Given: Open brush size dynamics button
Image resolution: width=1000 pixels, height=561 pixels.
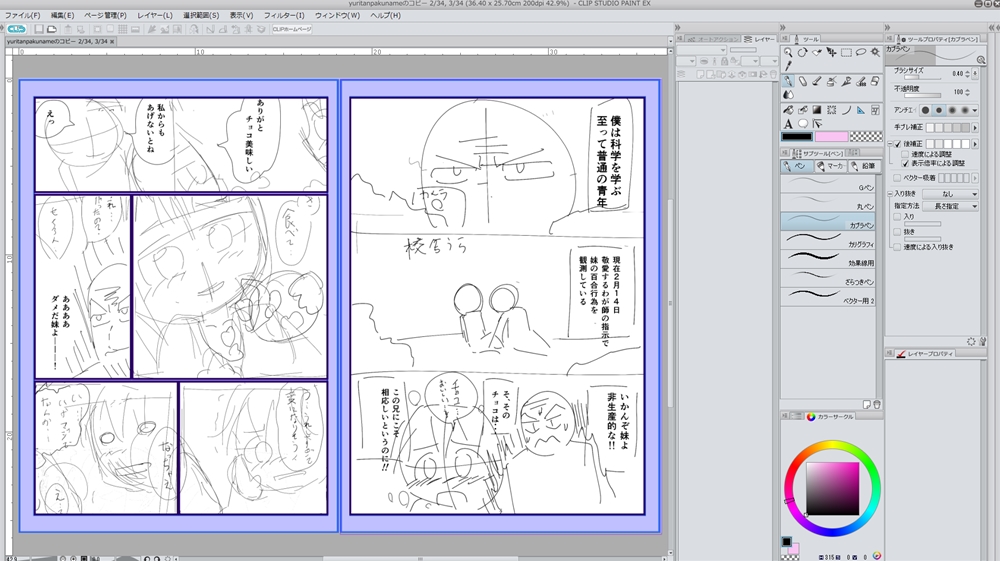Looking at the screenshot, I should (975, 74).
